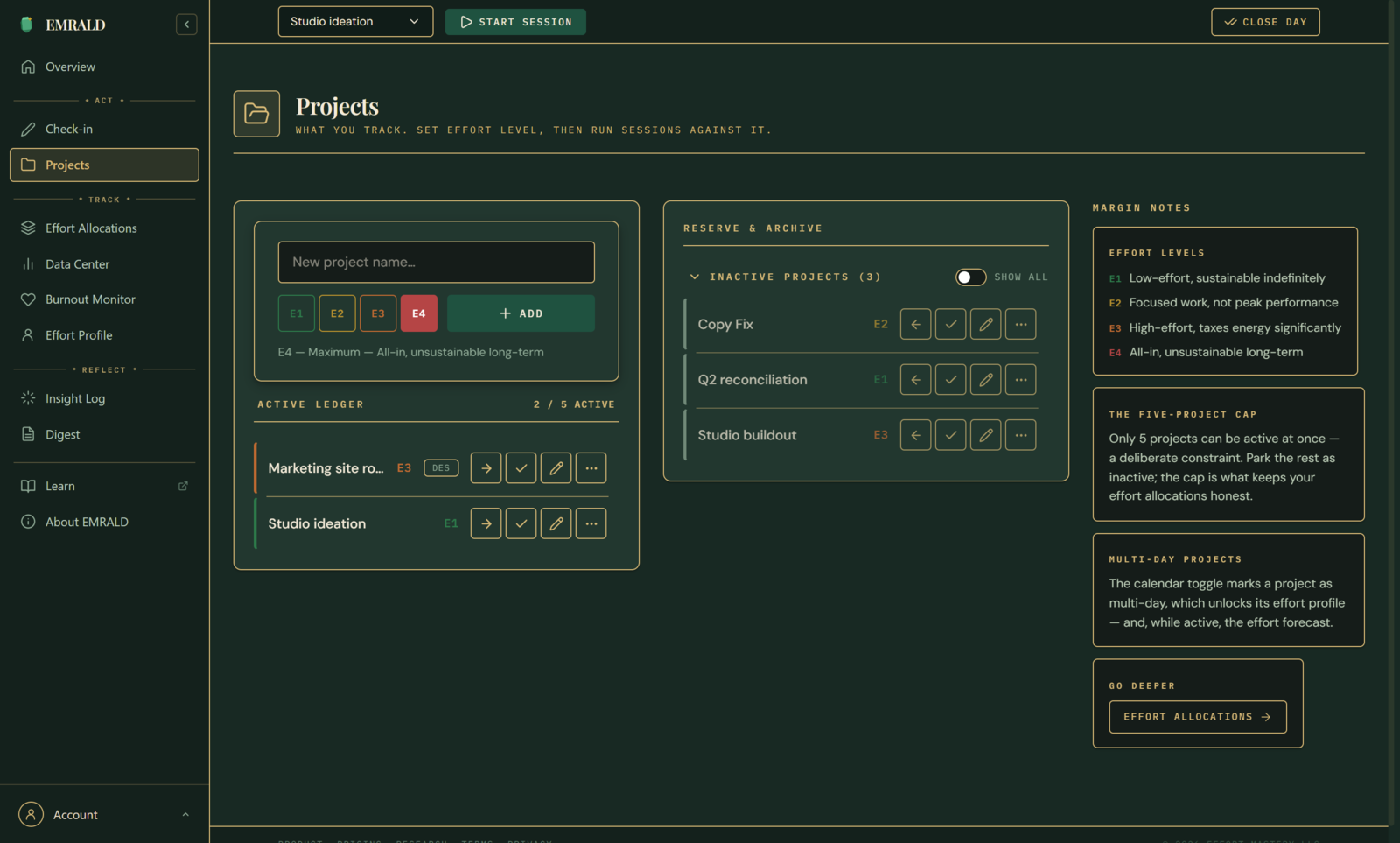The height and width of the screenshot is (843, 1400).
Task: Click the Studio ideation name in Active Ledger
Action: click(317, 523)
